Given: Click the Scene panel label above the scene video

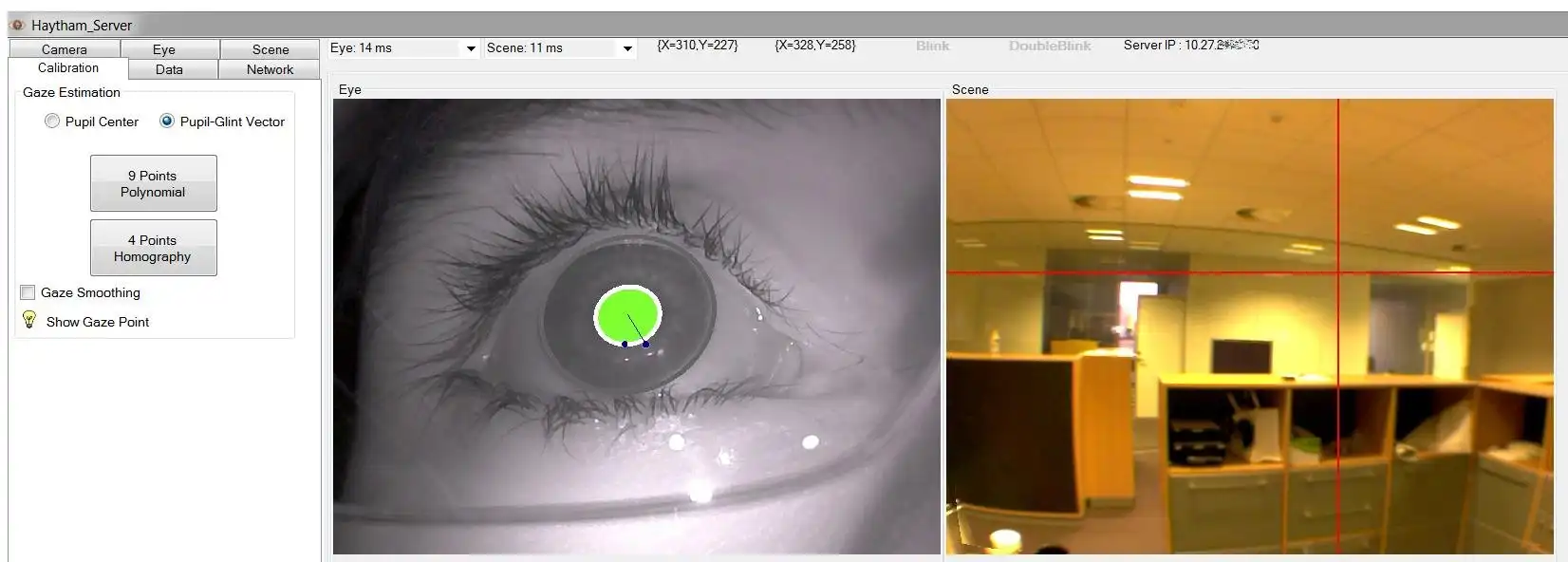Looking at the screenshot, I should tap(970, 89).
